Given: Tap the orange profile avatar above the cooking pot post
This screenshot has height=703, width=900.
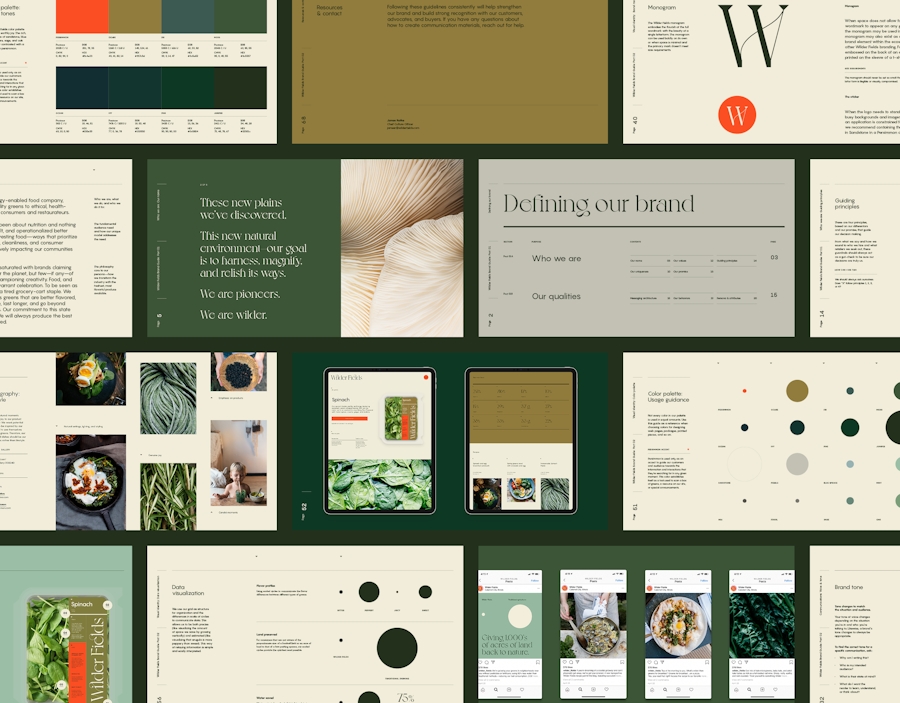Looking at the screenshot, I should (565, 588).
